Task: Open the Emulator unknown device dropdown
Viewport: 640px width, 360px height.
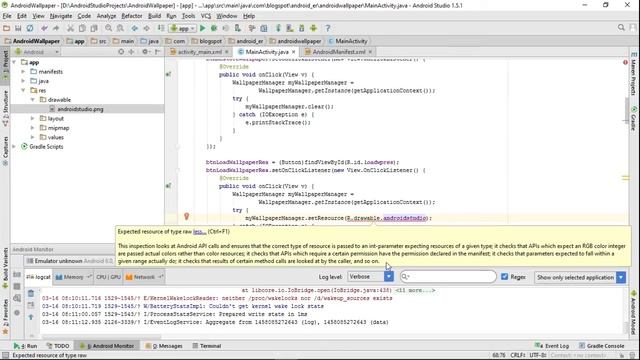Action: (x=70, y=261)
